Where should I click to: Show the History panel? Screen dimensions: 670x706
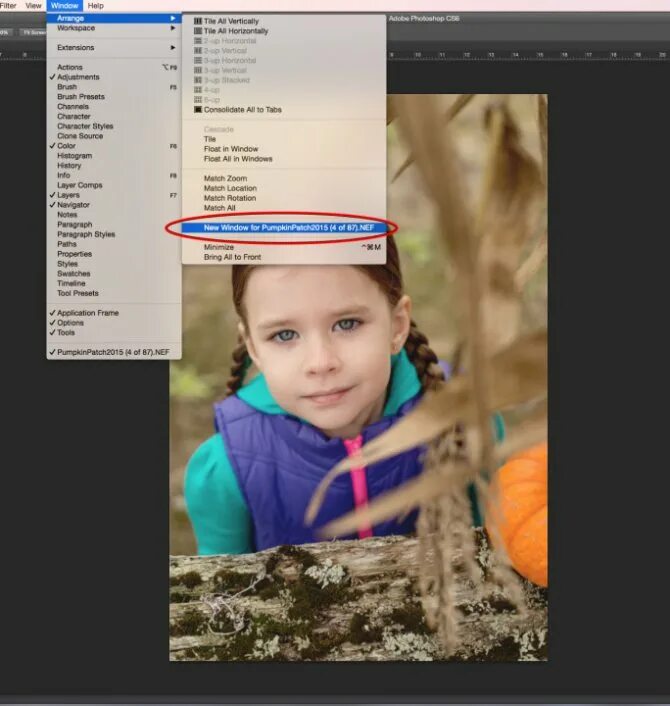tap(114, 166)
